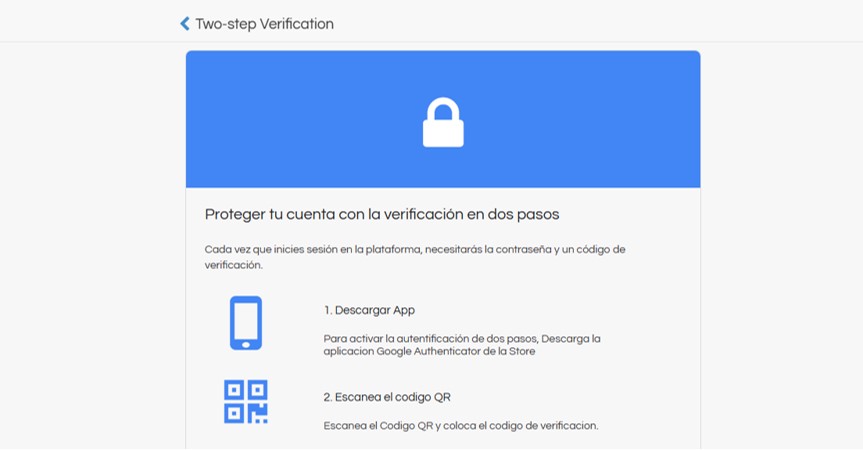The height and width of the screenshot is (450, 863).
Task: Select the blue smartphone icon
Action: tap(245, 323)
